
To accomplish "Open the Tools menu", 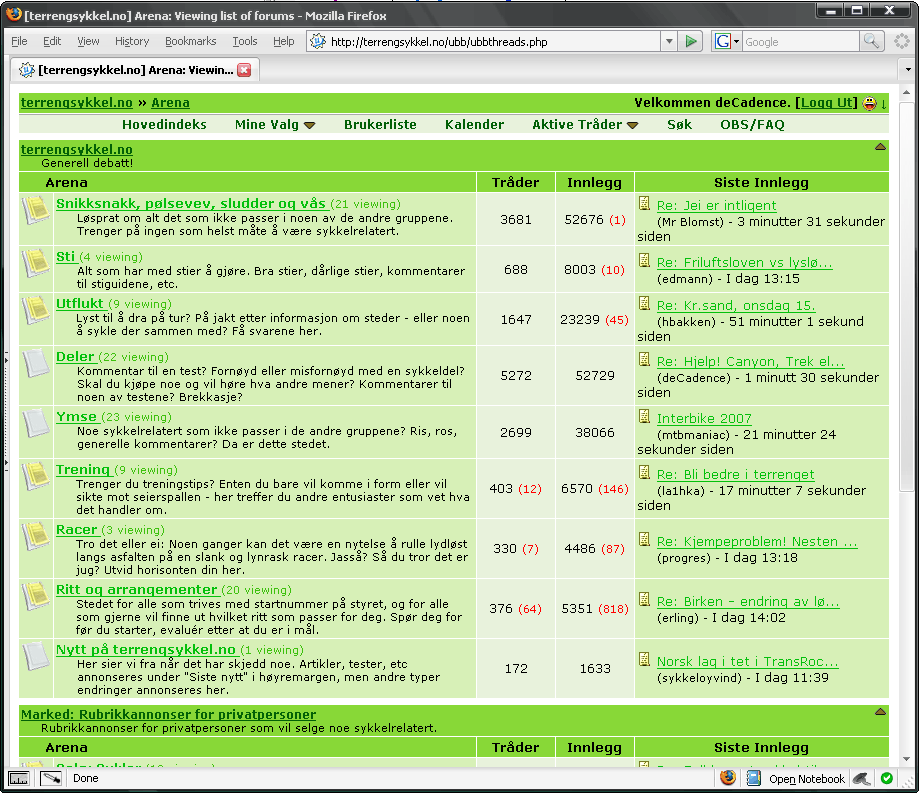I will tap(245, 41).
